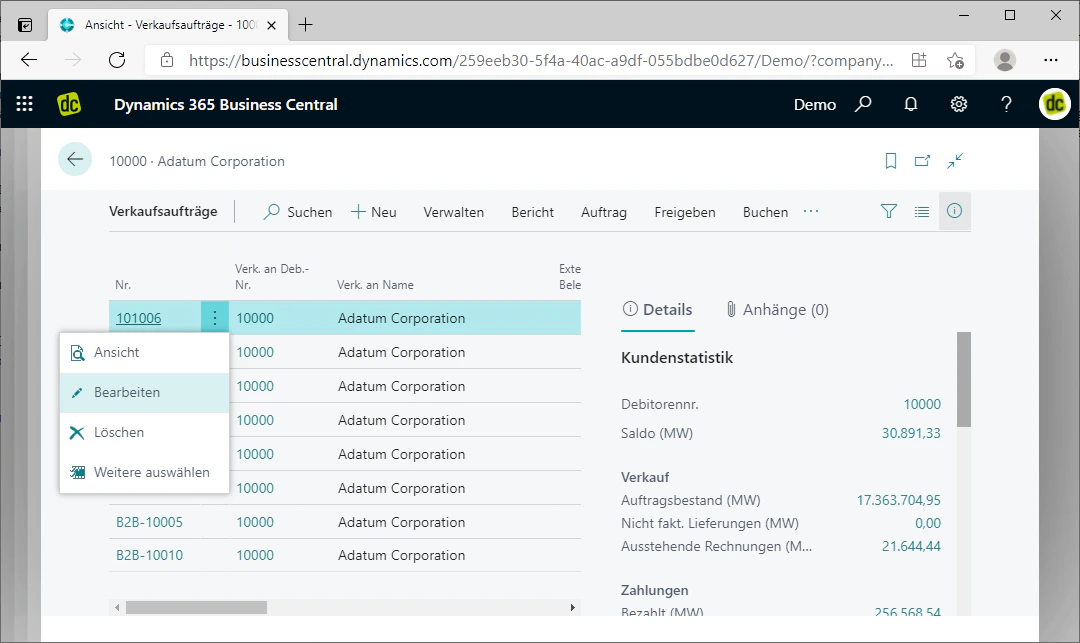Image resolution: width=1080 pixels, height=643 pixels.
Task: Open the dc user account avatar
Action: click(1055, 104)
